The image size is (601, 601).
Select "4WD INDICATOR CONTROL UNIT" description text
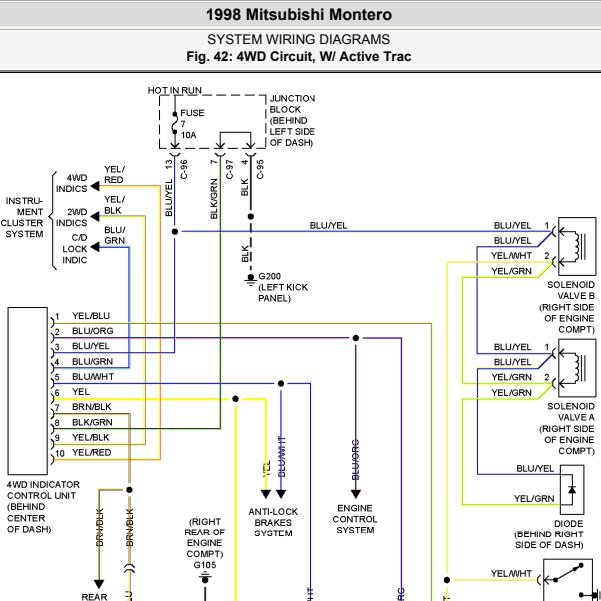point(43,507)
